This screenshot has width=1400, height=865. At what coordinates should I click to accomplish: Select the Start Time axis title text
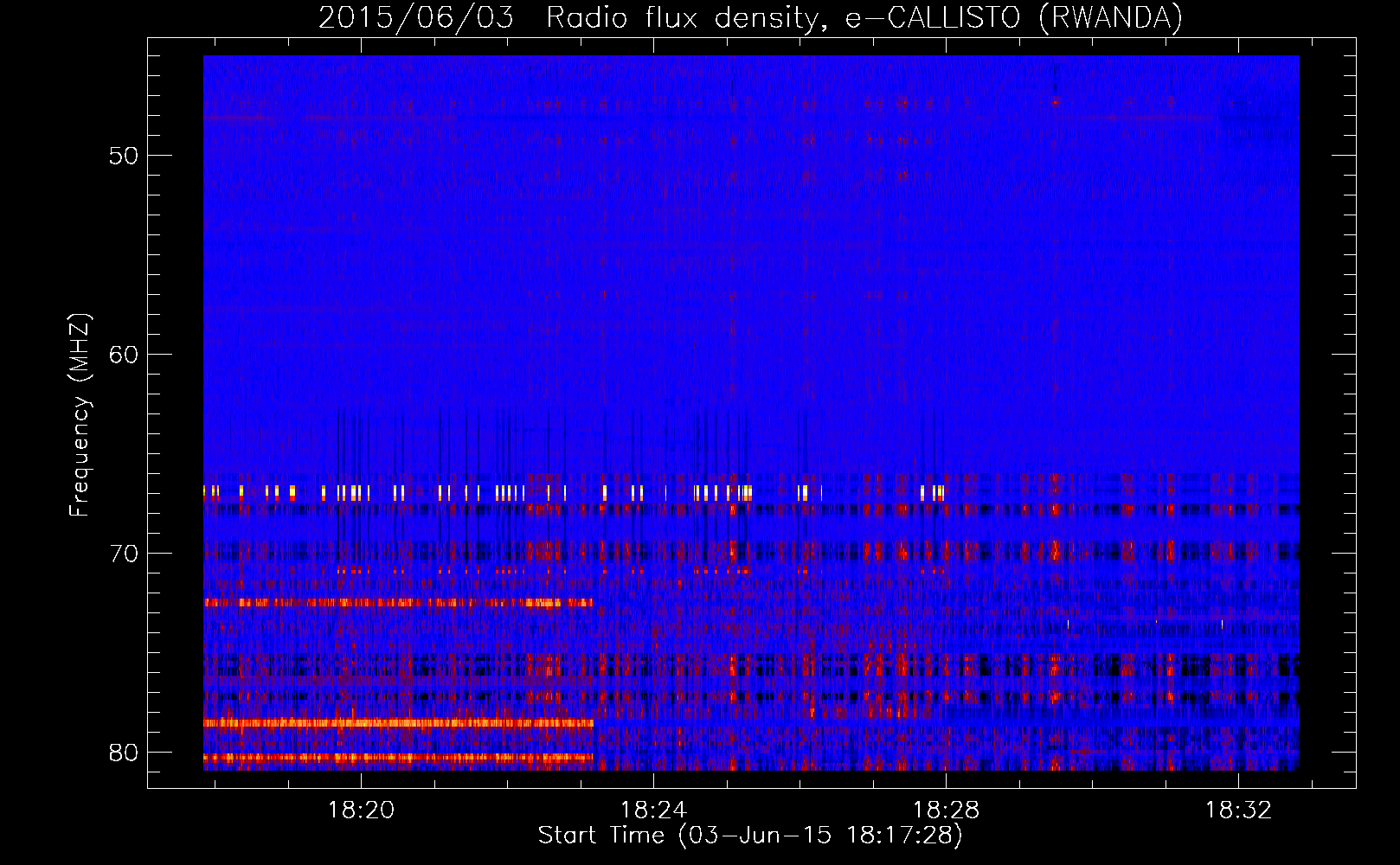pos(749,836)
